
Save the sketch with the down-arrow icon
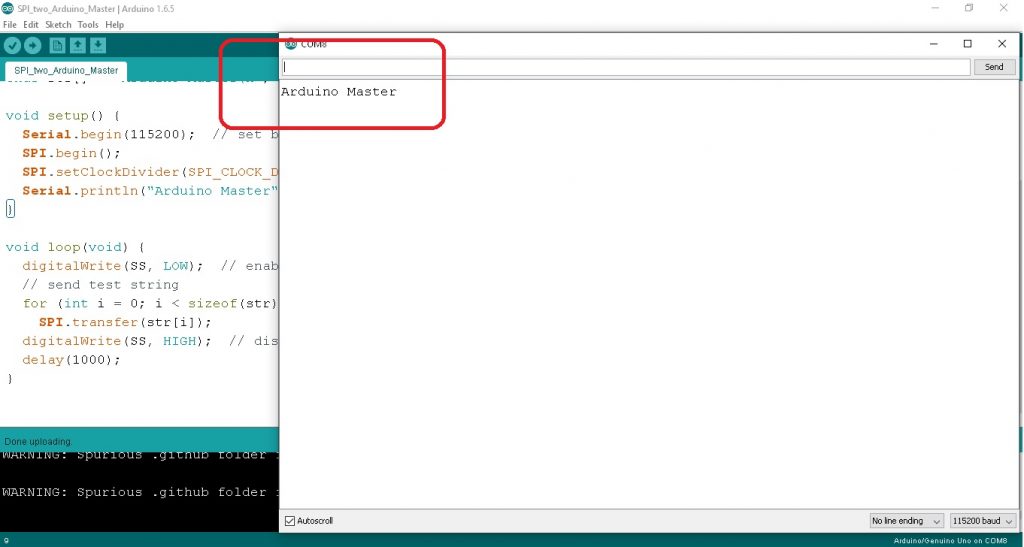[x=98, y=45]
